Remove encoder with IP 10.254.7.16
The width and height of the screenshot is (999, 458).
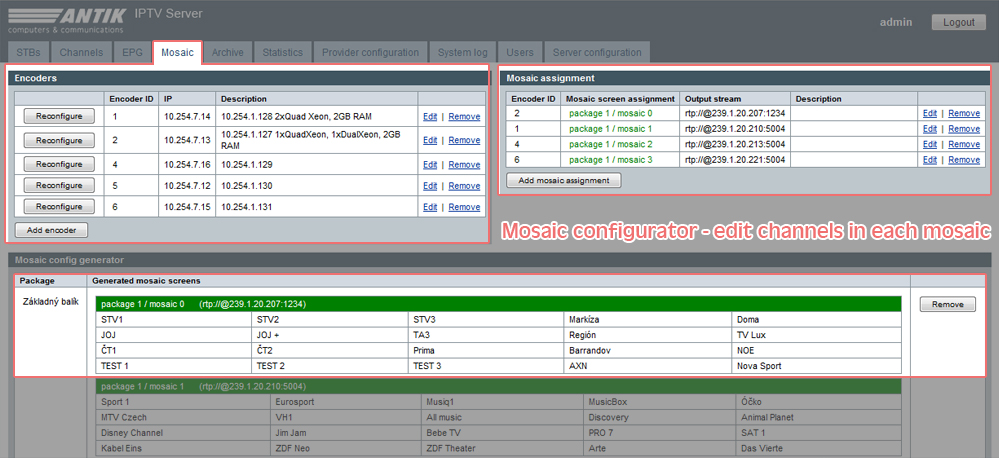point(464,165)
